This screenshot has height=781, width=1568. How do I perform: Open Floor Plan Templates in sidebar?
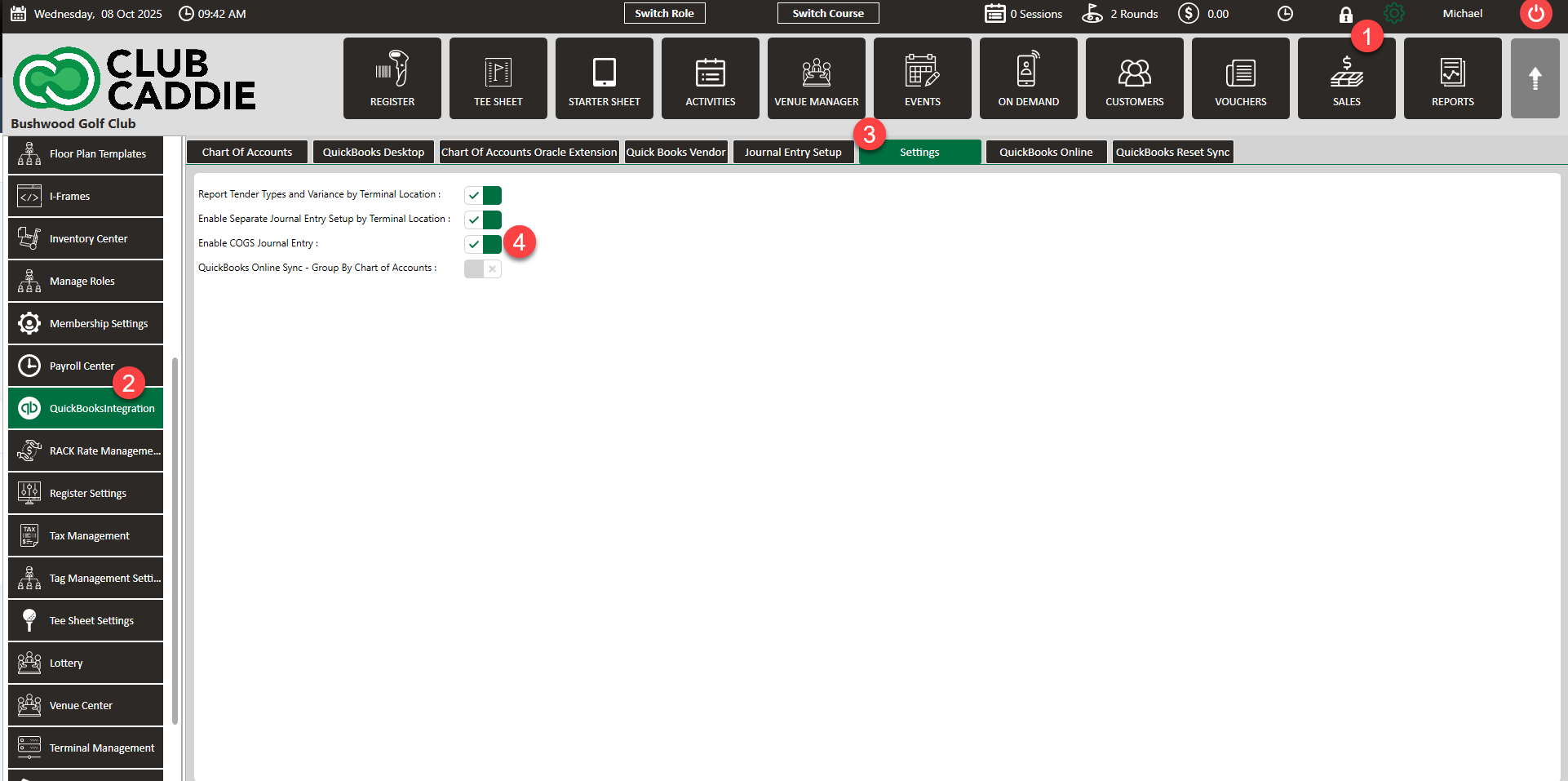point(86,153)
